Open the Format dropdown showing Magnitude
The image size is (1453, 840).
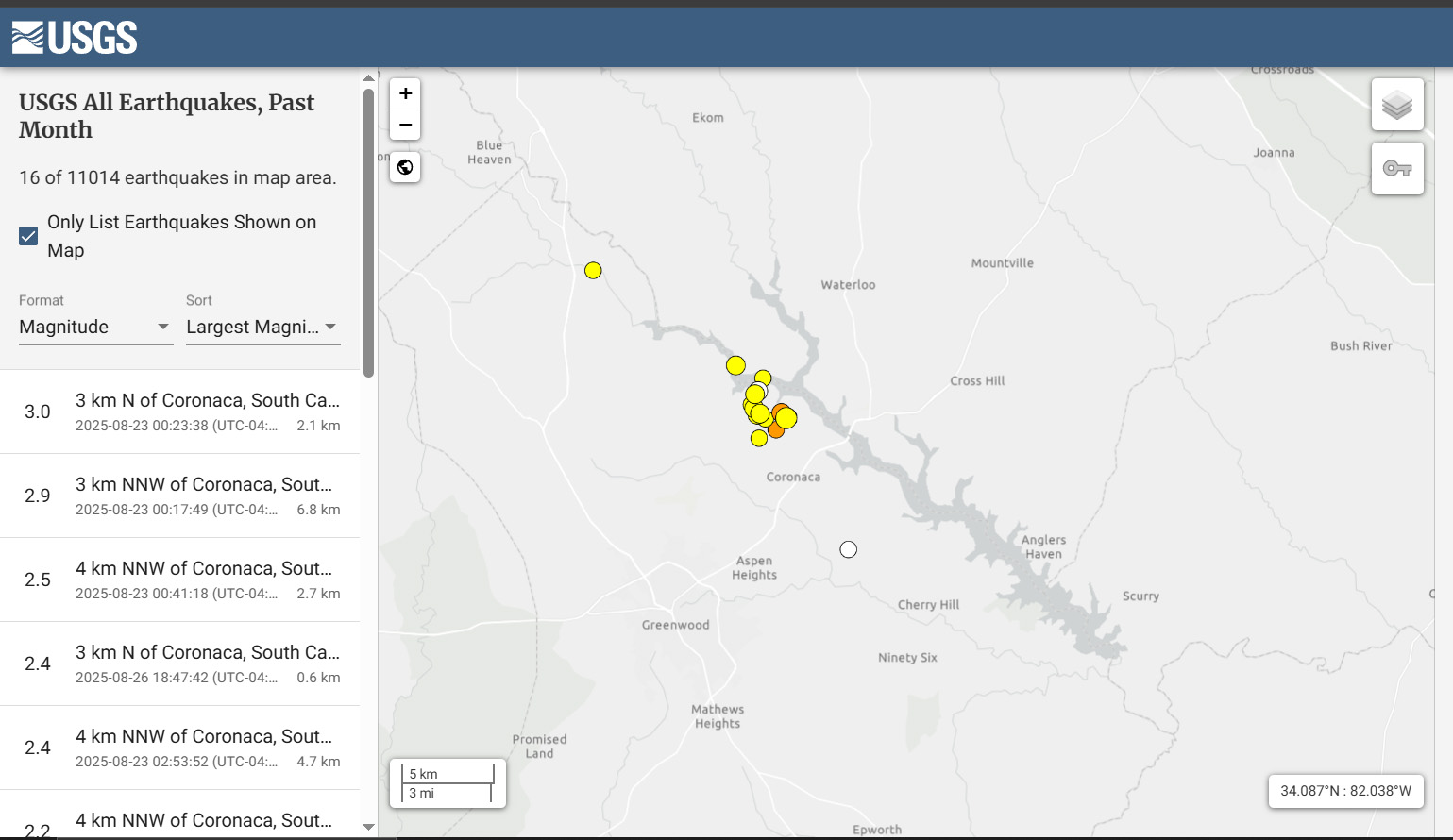[x=95, y=328]
